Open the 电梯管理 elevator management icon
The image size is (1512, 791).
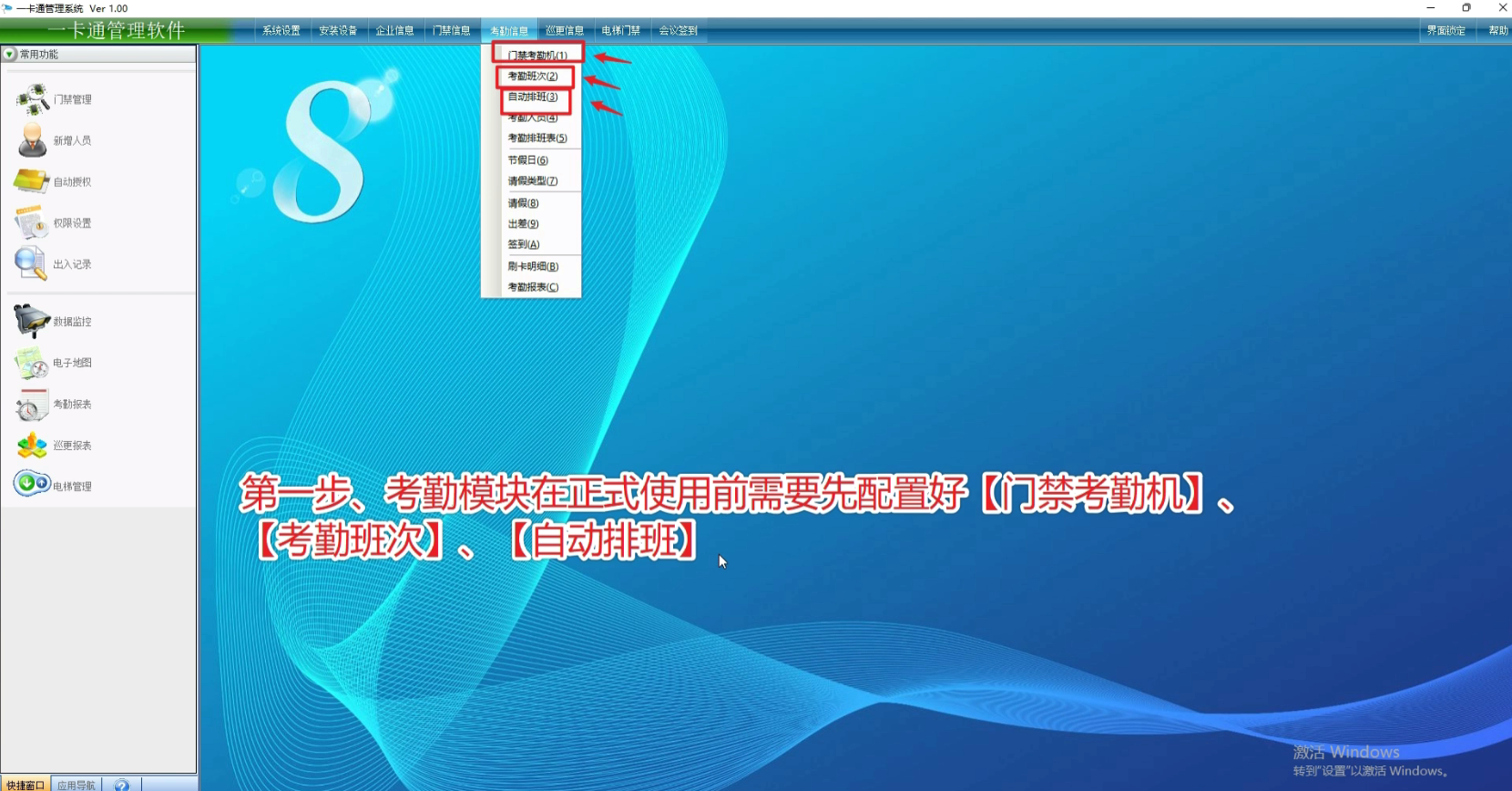pos(32,483)
